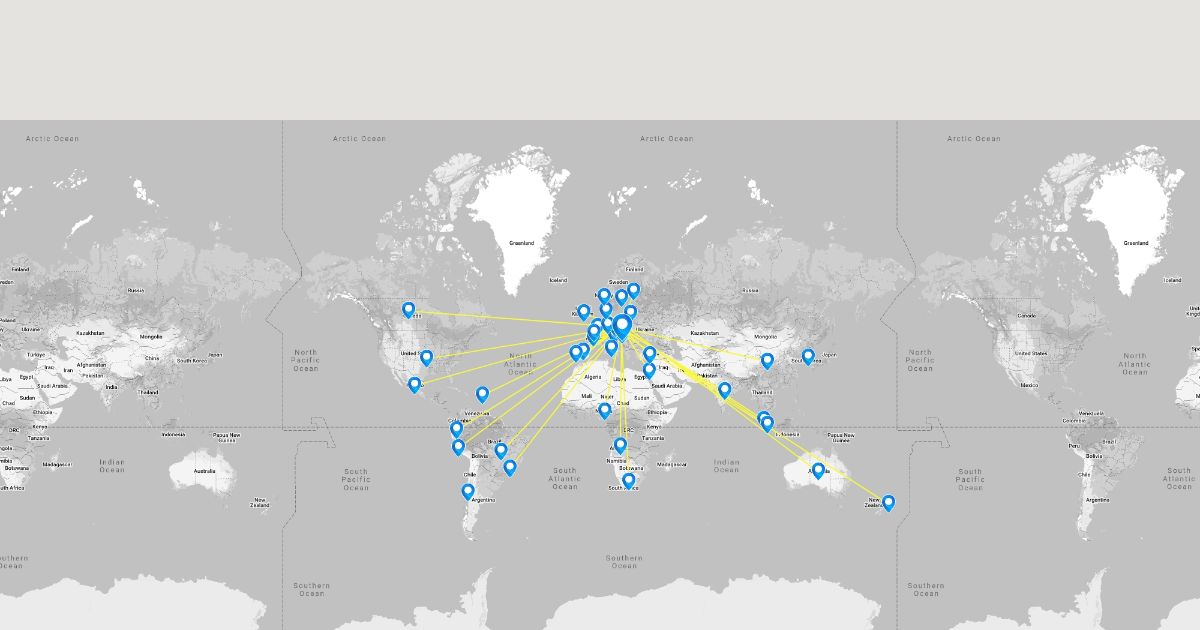Select the pin near Colombia
This screenshot has width=1200, height=630.
456,428
